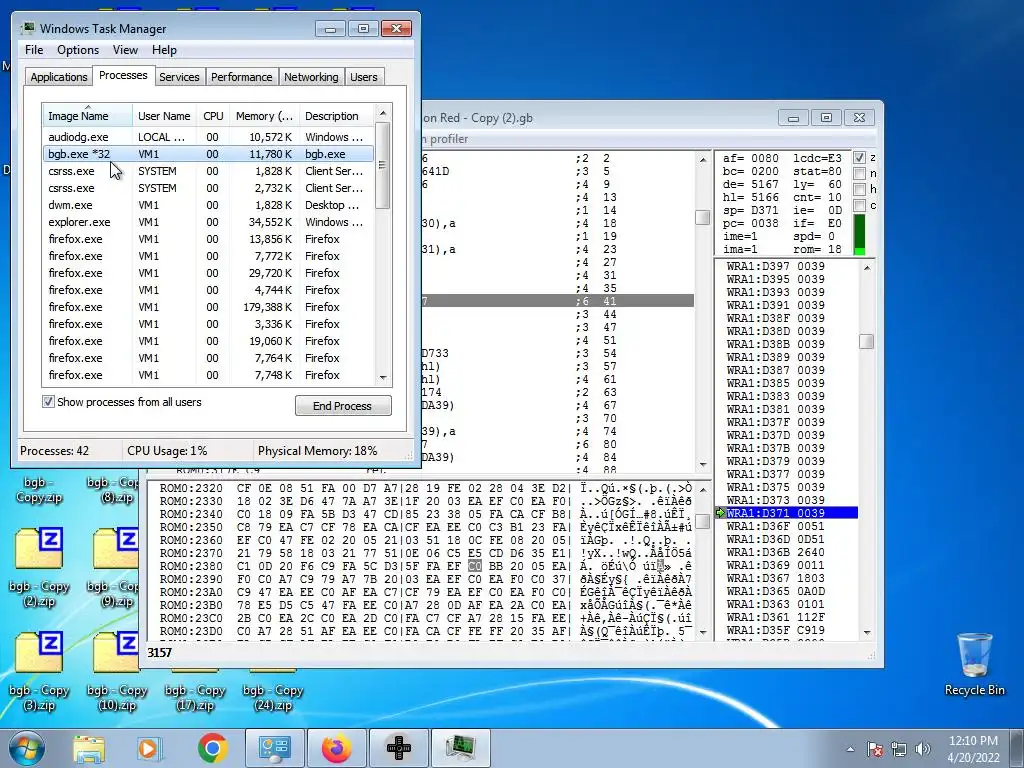Click the volume speaker tray icon

[923, 749]
